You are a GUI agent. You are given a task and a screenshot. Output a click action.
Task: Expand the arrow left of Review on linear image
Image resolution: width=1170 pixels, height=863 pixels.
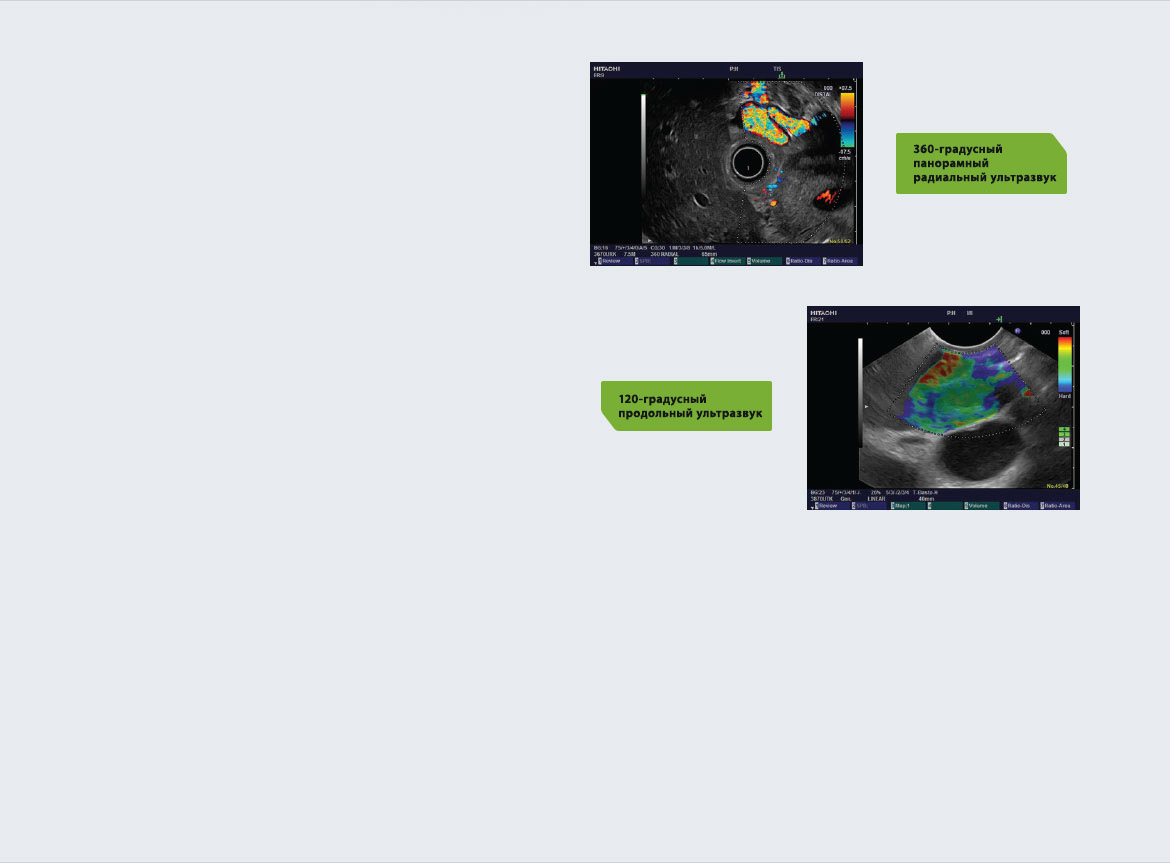click(x=812, y=507)
